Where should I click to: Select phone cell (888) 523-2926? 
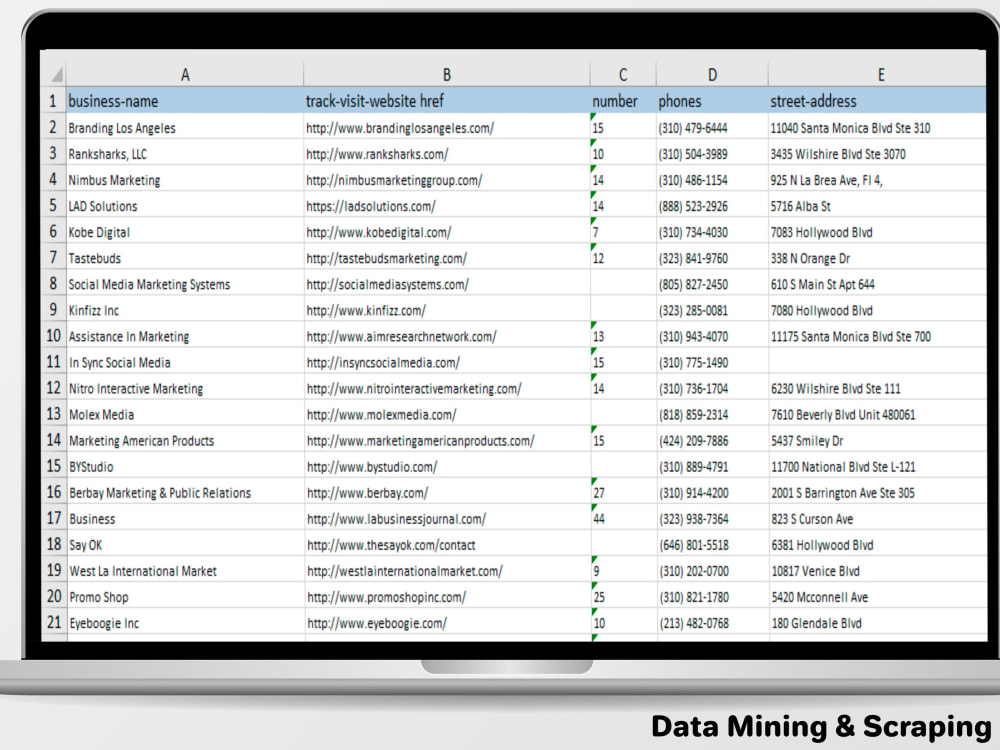[712, 206]
